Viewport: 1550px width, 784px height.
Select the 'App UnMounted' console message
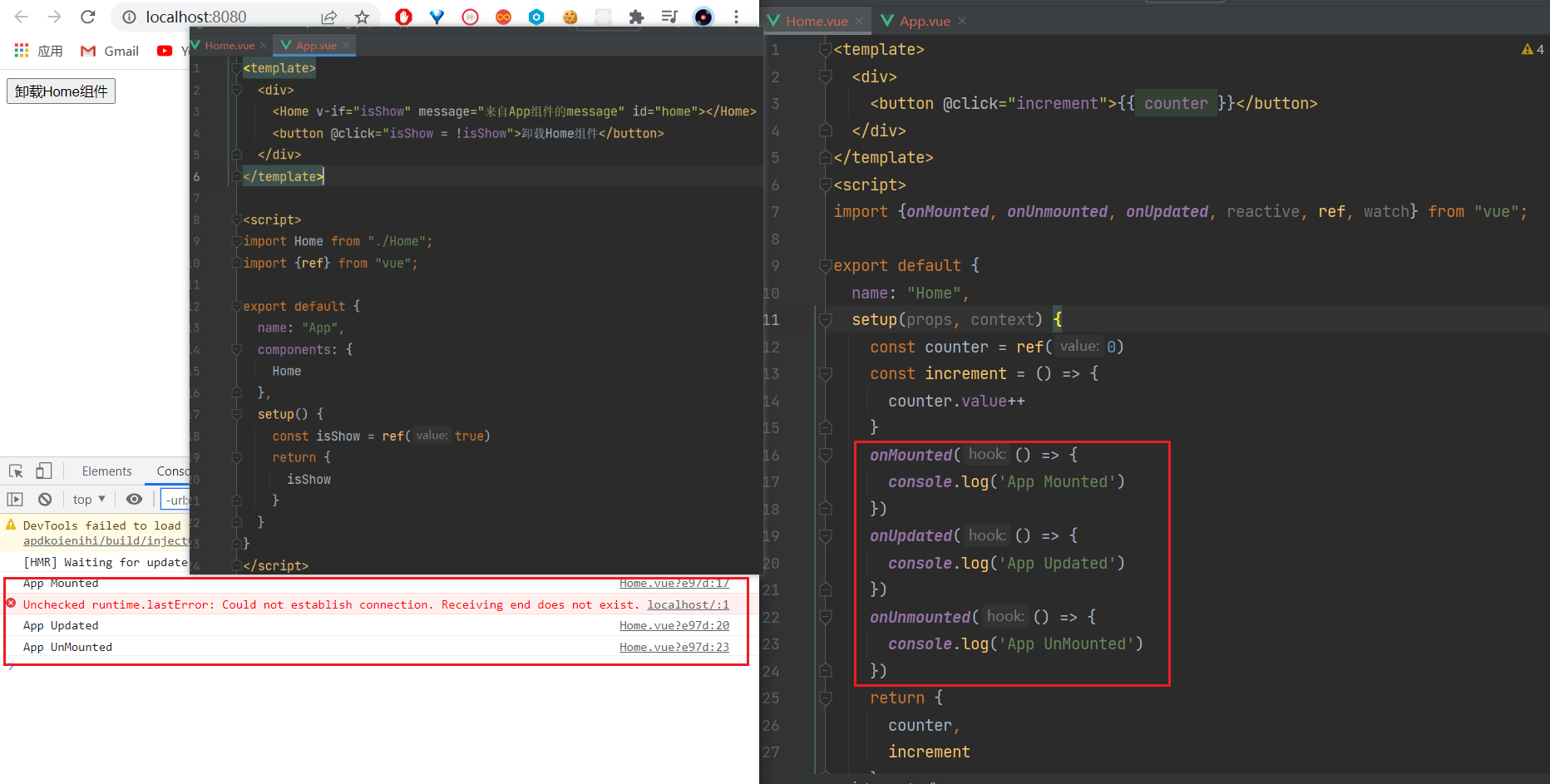point(67,647)
